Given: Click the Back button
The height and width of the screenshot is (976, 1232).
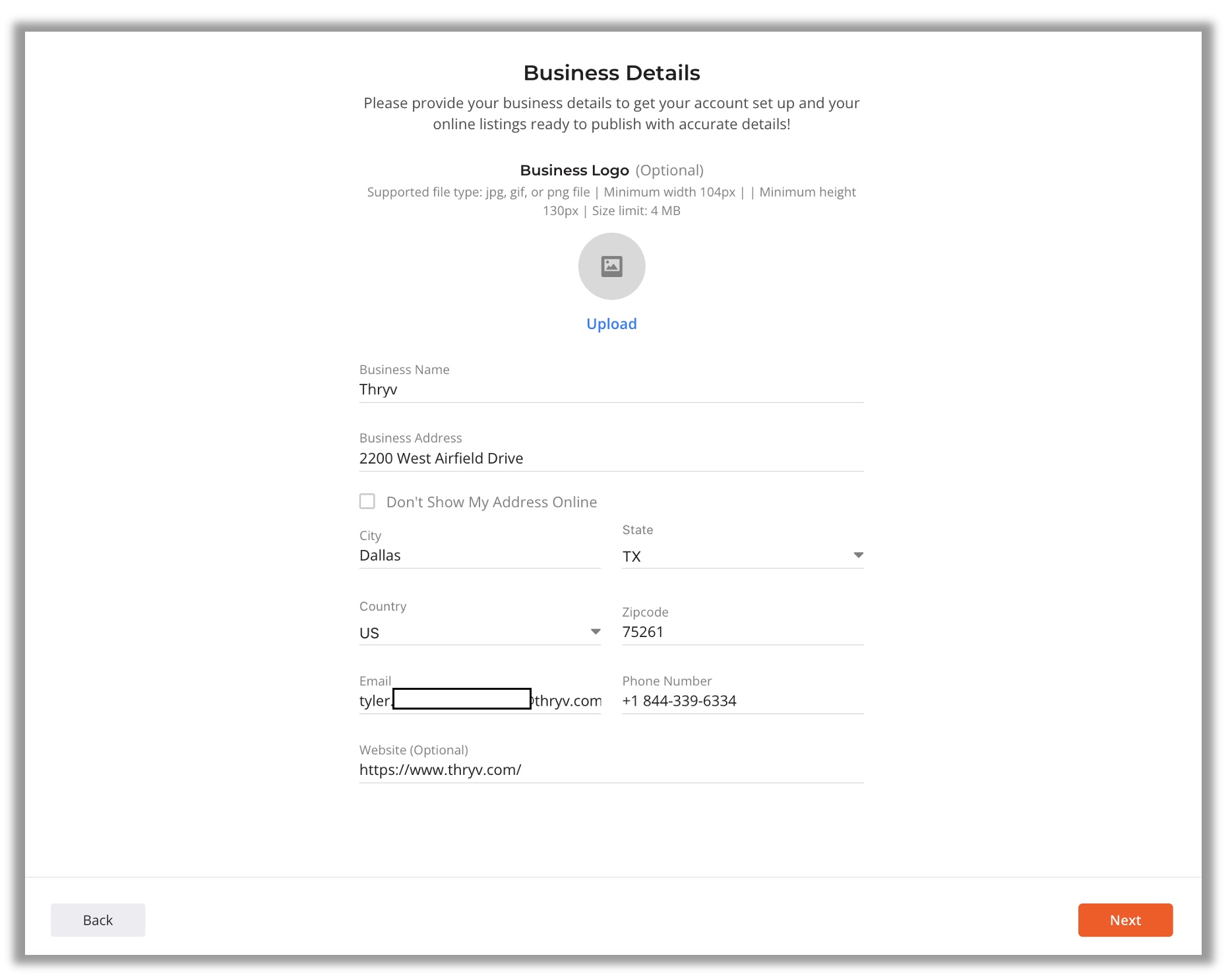Looking at the screenshot, I should click(x=98, y=920).
